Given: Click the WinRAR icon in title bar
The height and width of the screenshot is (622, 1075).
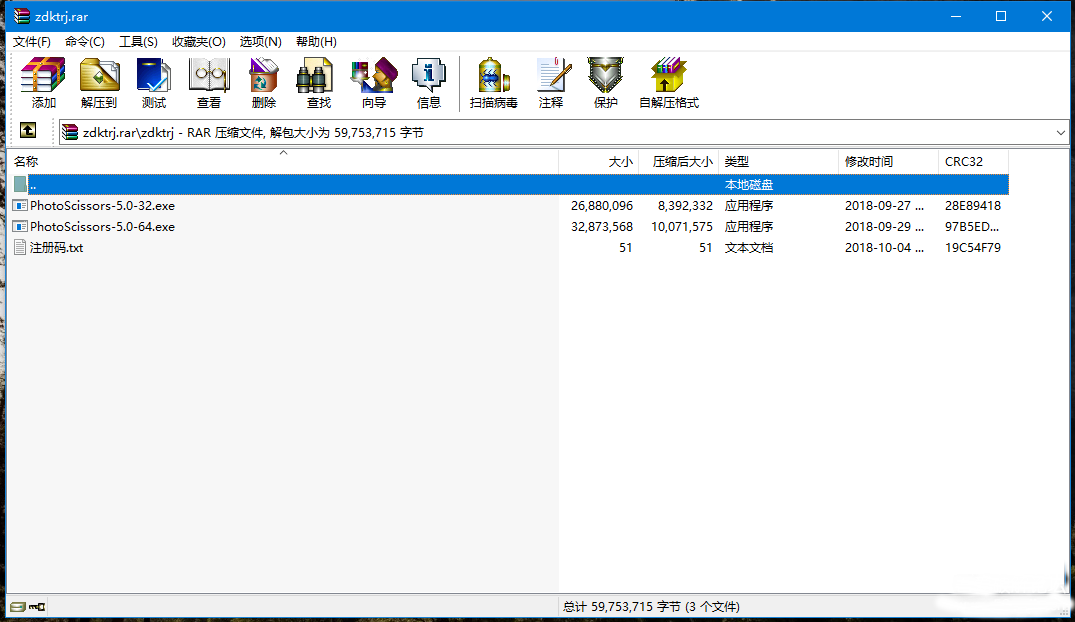Looking at the screenshot, I should pos(21,16).
